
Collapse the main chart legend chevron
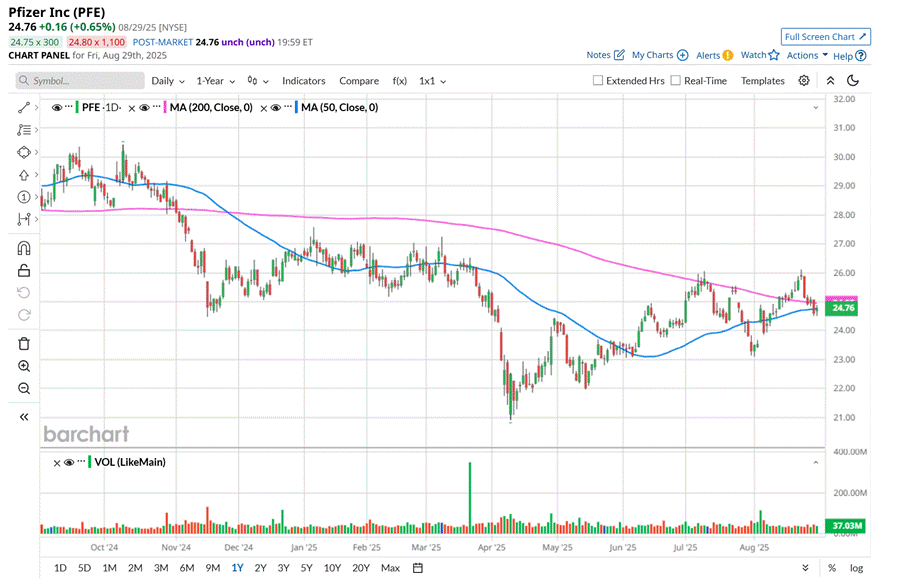click(815, 108)
